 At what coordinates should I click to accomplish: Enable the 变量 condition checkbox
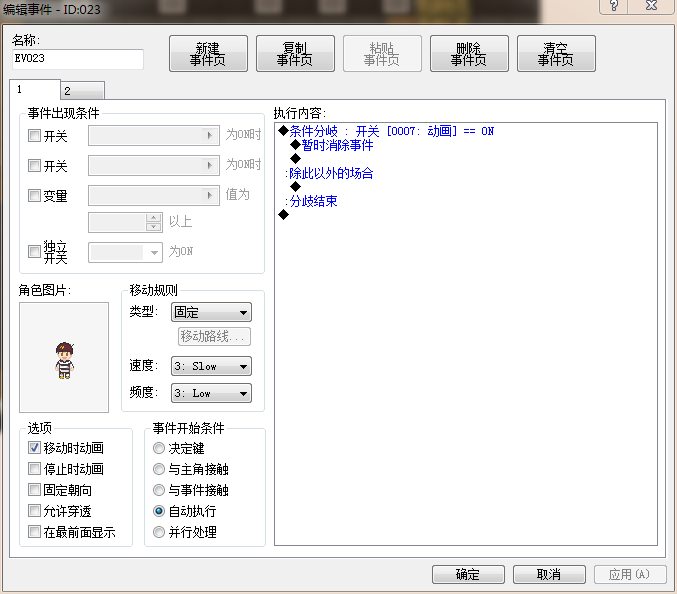click(x=34, y=195)
